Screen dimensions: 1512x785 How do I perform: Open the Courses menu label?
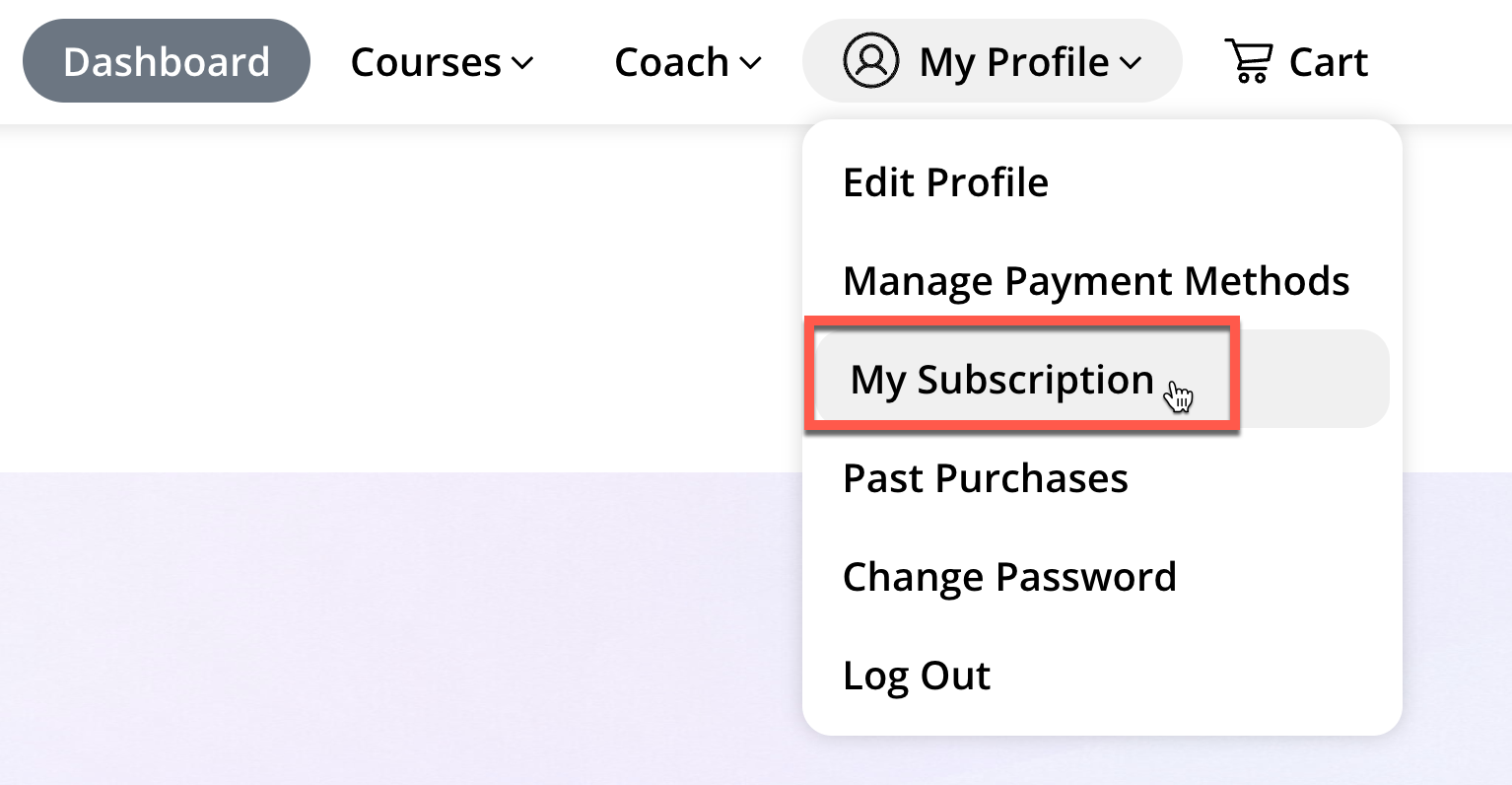point(426,62)
